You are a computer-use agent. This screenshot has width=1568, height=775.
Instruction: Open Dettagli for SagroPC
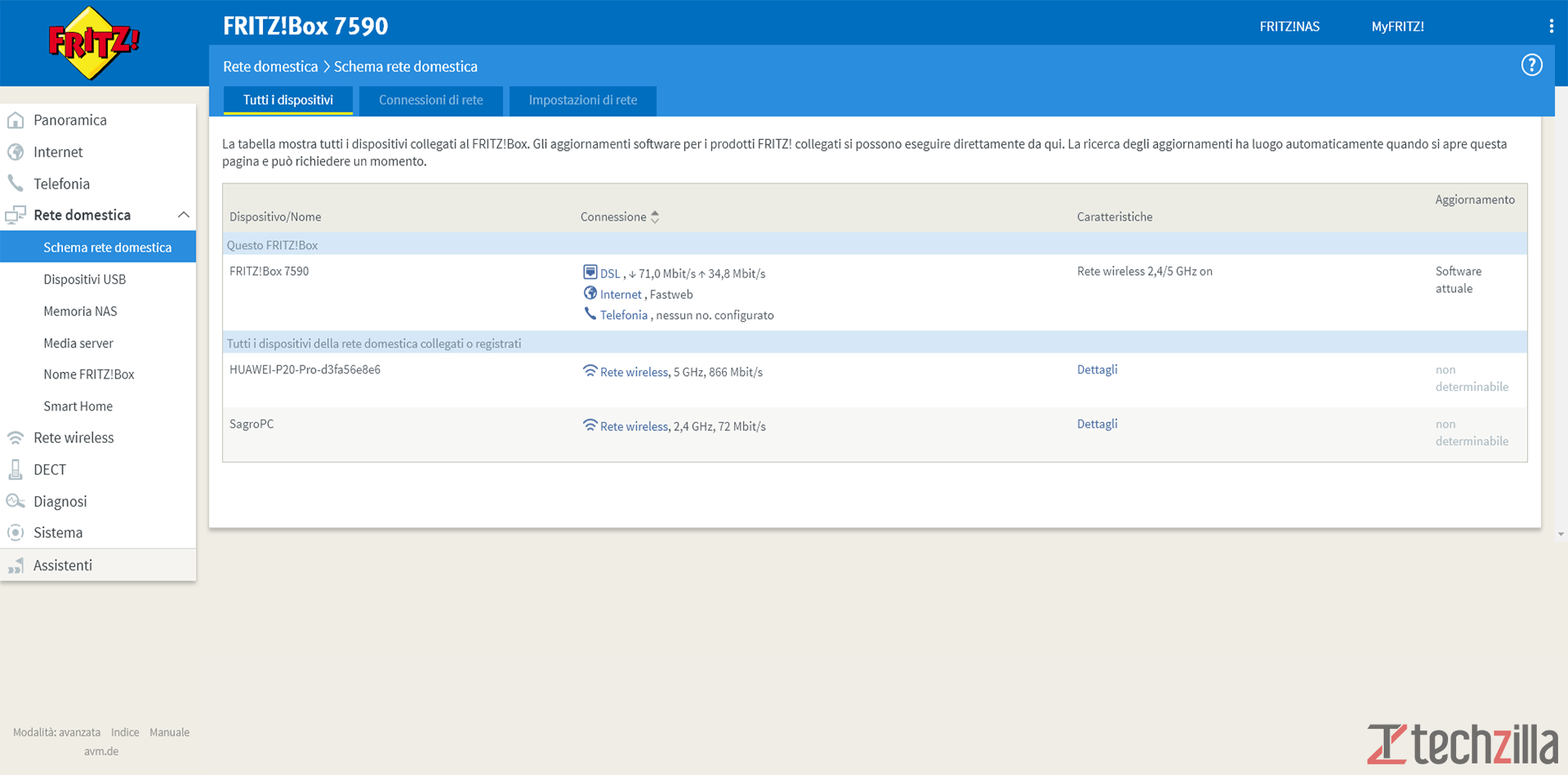[1097, 425]
